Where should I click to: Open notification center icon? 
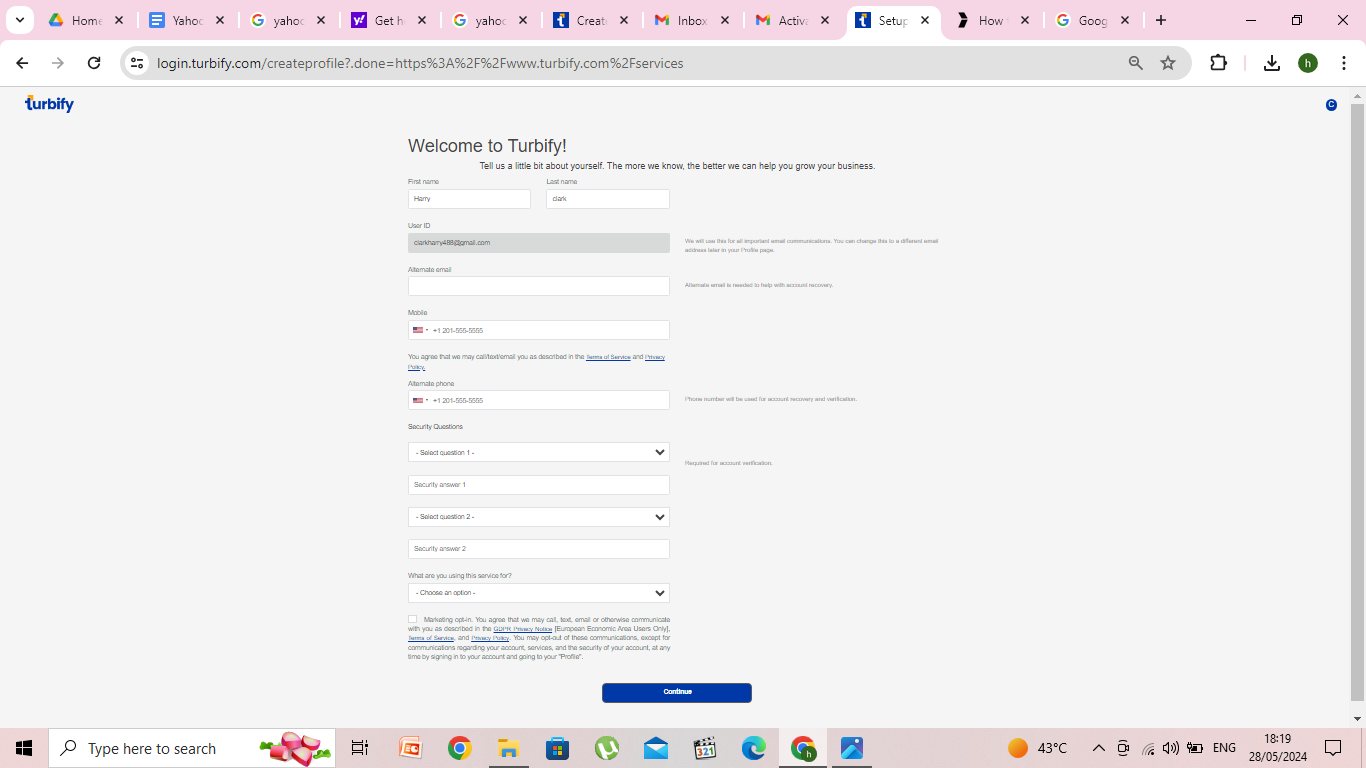click(x=1333, y=748)
